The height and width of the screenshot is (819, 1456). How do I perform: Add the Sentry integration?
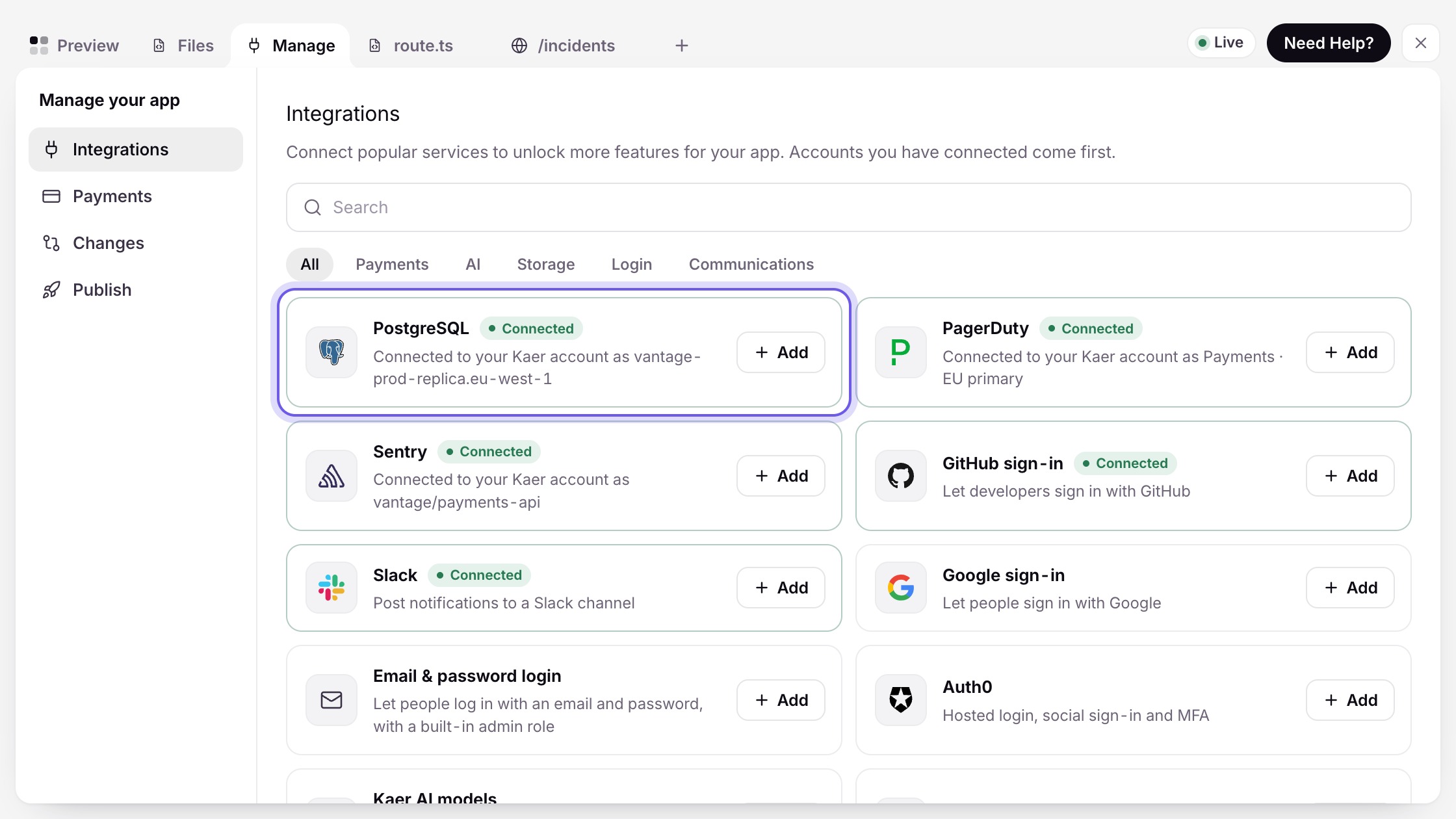[x=781, y=476]
